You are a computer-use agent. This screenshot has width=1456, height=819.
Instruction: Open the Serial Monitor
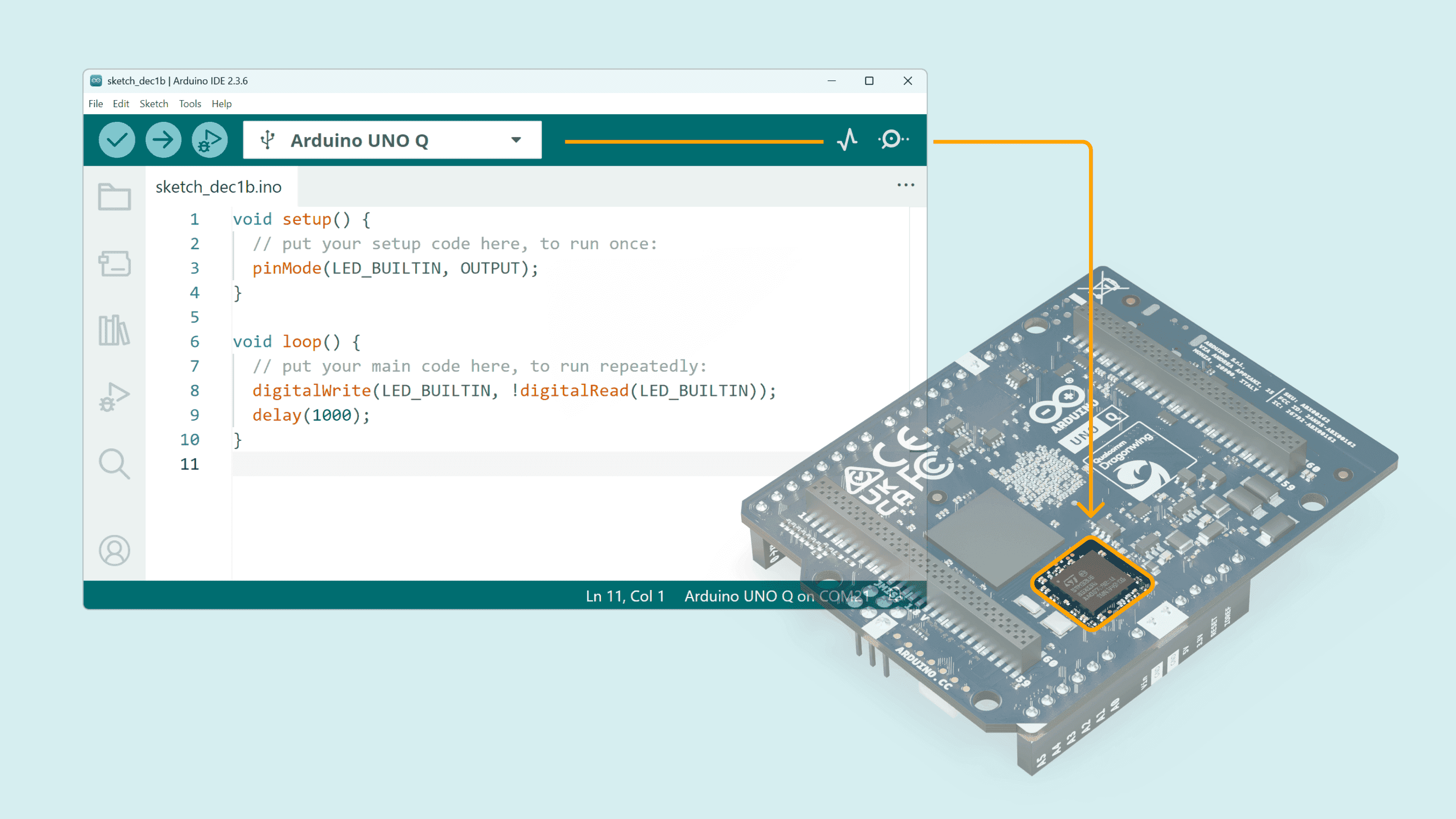[x=892, y=140]
